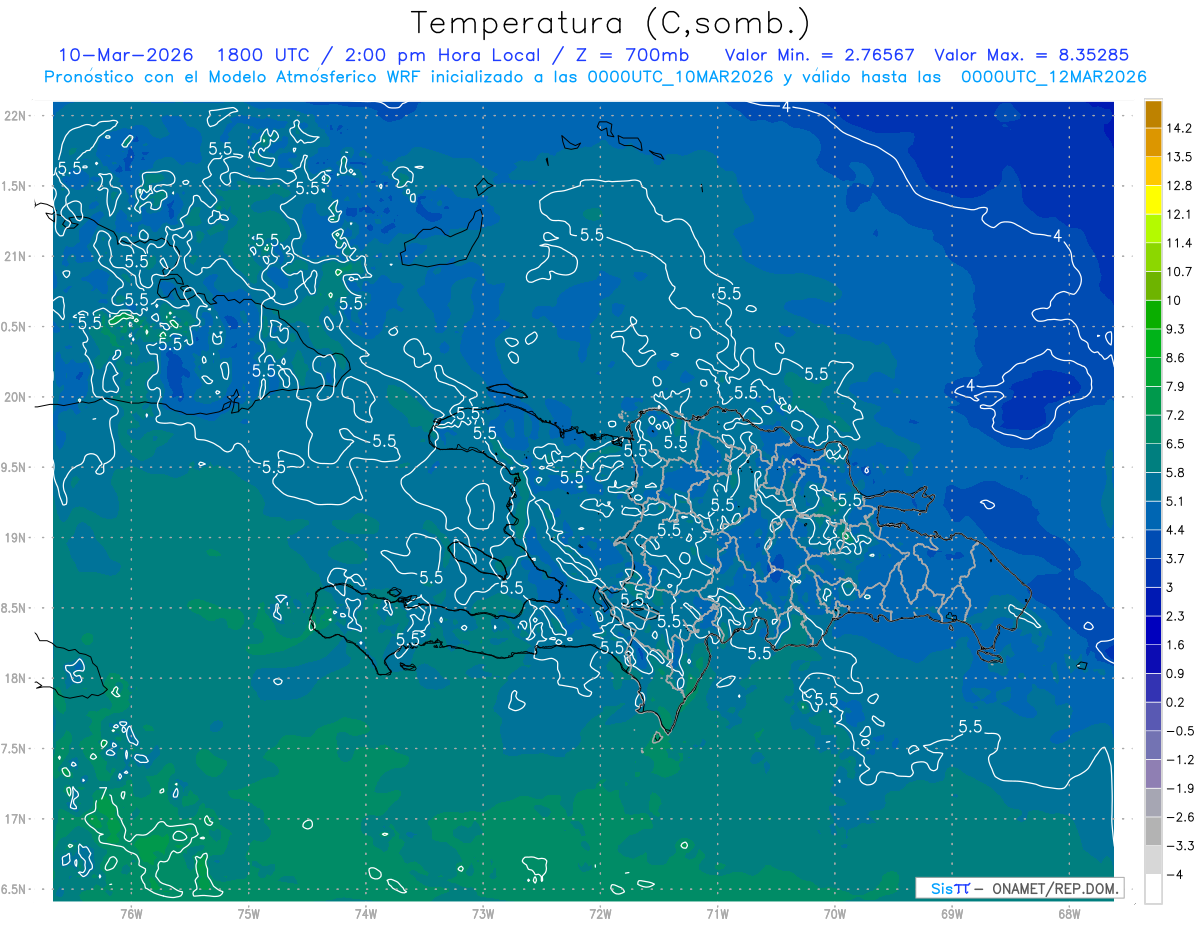Click the "69W" longitude label

pyautogui.click(x=952, y=913)
